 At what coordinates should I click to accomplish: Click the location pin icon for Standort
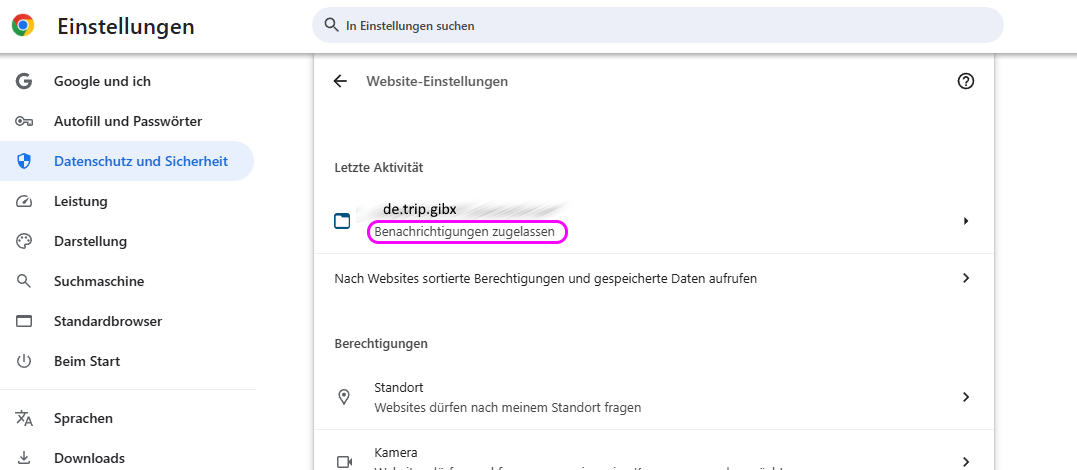[x=344, y=397]
